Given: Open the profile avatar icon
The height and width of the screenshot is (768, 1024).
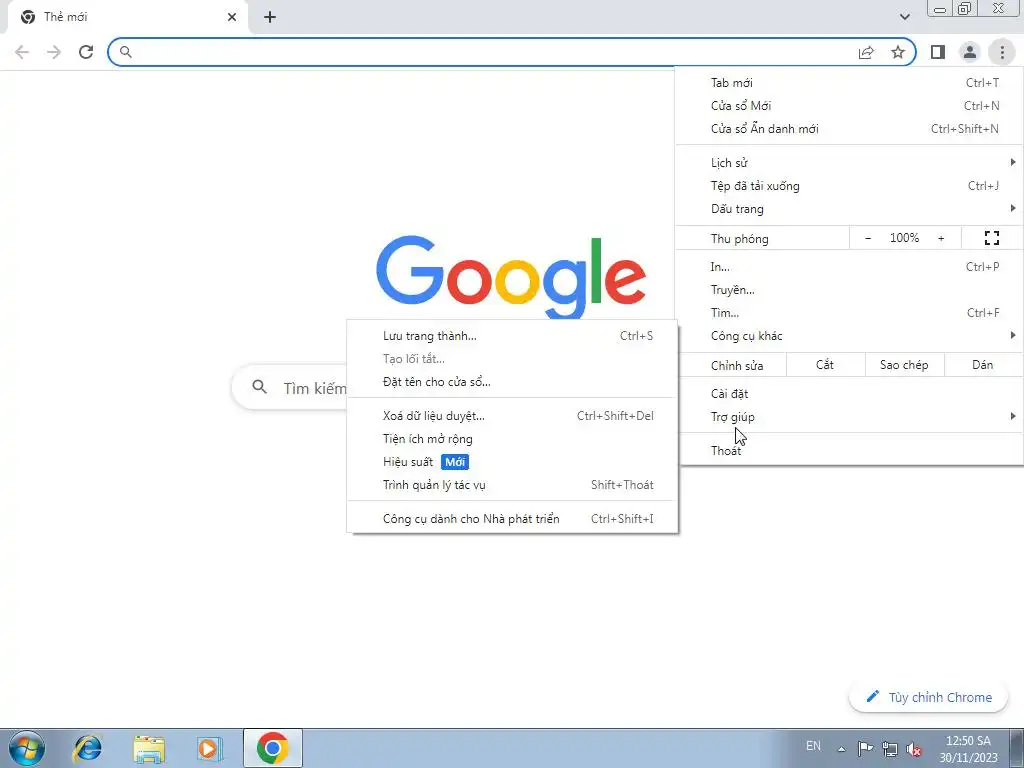Looking at the screenshot, I should (970, 52).
